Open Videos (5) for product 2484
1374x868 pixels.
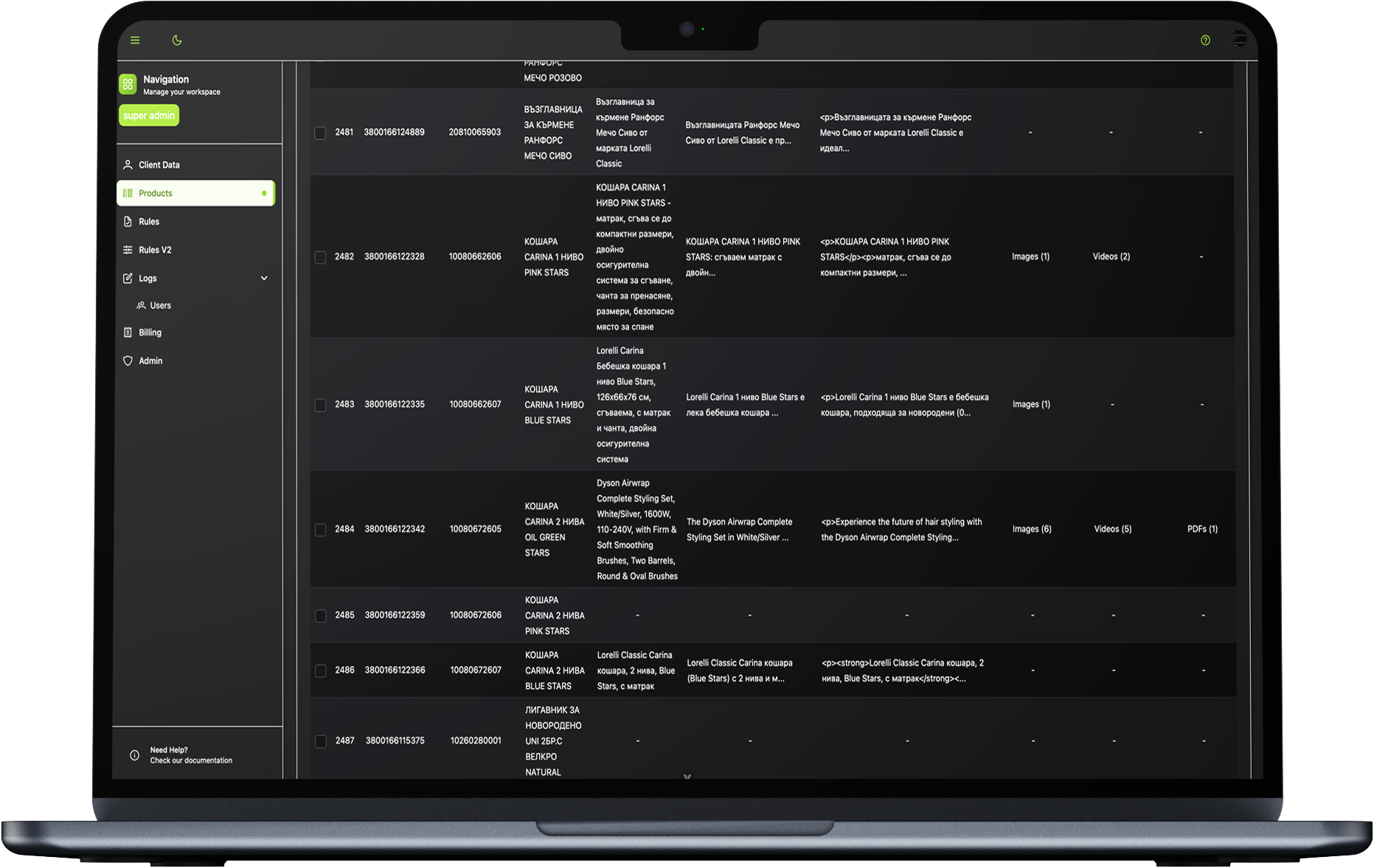pyautogui.click(x=1112, y=530)
